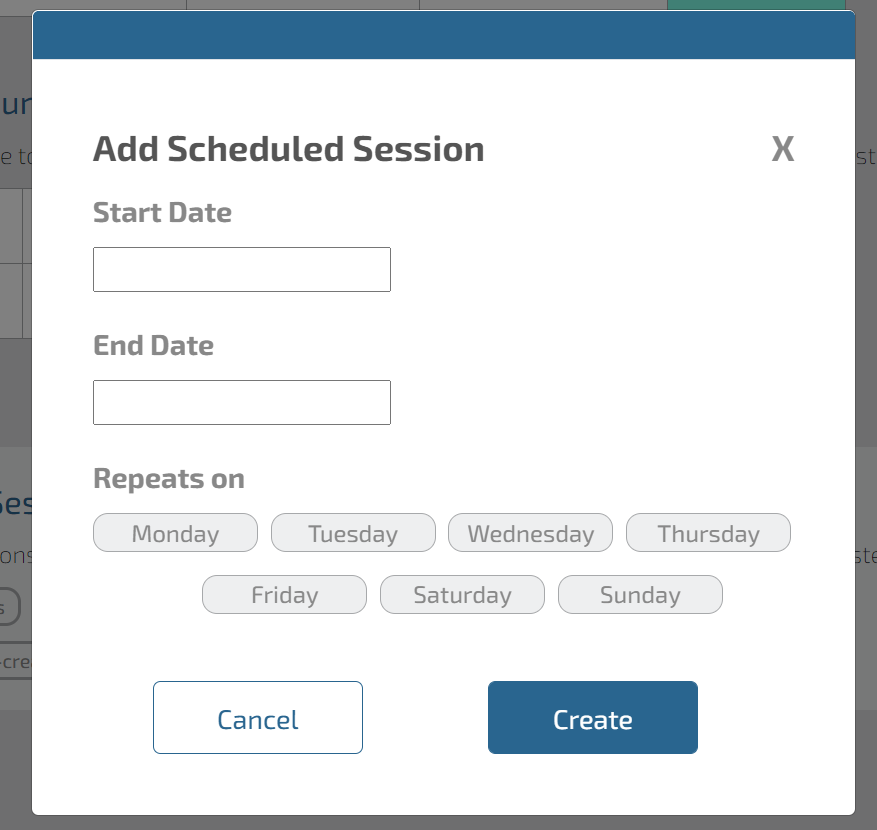877x830 pixels.
Task: Click the Start Date label
Action: (162, 212)
